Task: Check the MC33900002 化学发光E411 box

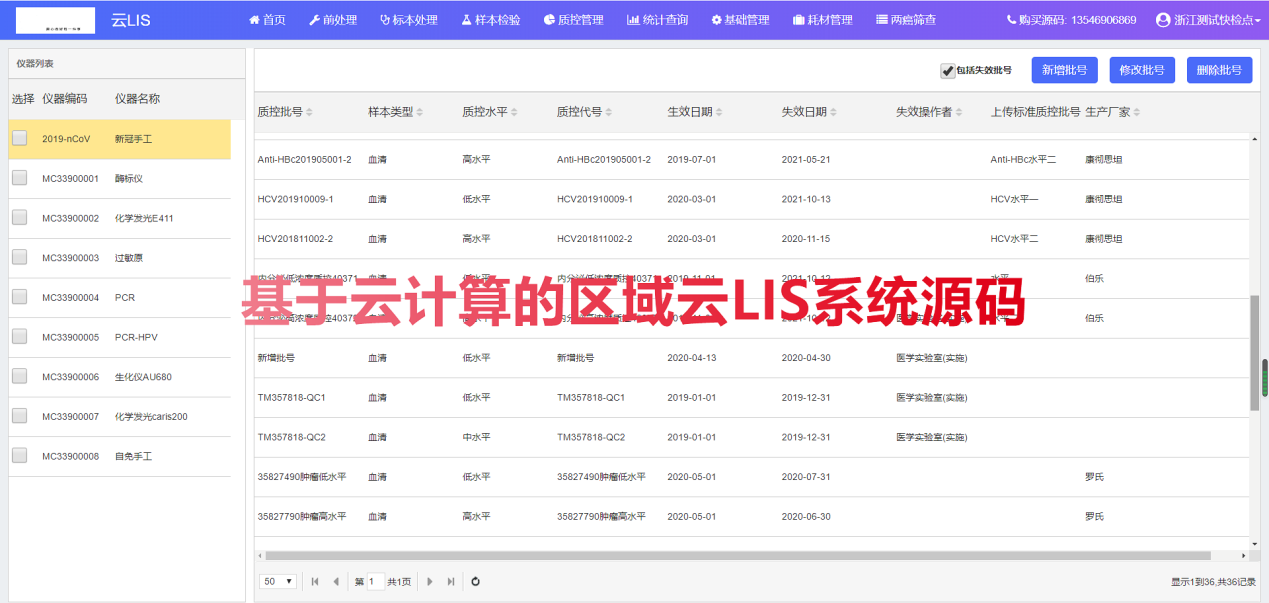Action: coord(19,218)
